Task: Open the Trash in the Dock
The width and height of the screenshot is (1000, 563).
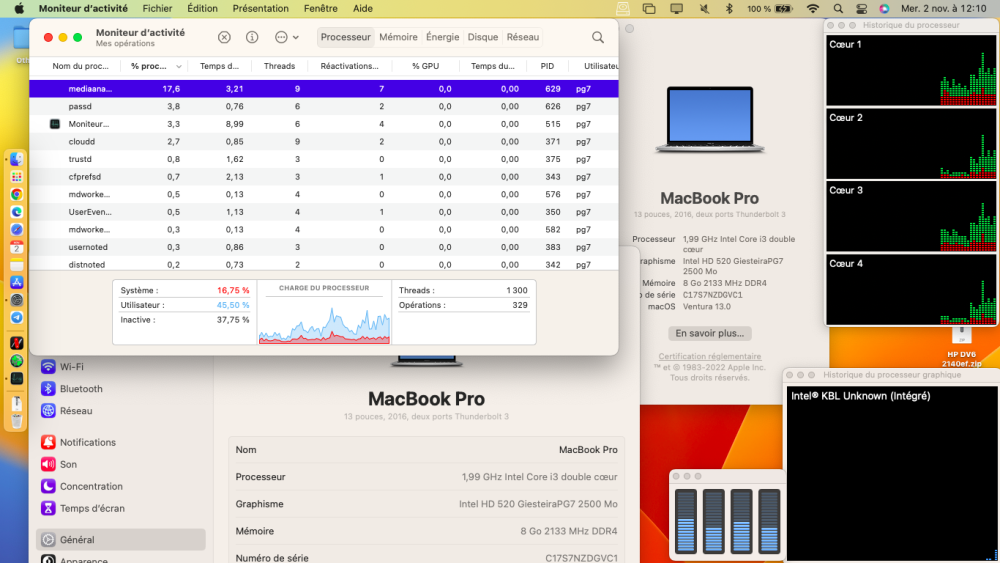Action: click(x=17, y=420)
